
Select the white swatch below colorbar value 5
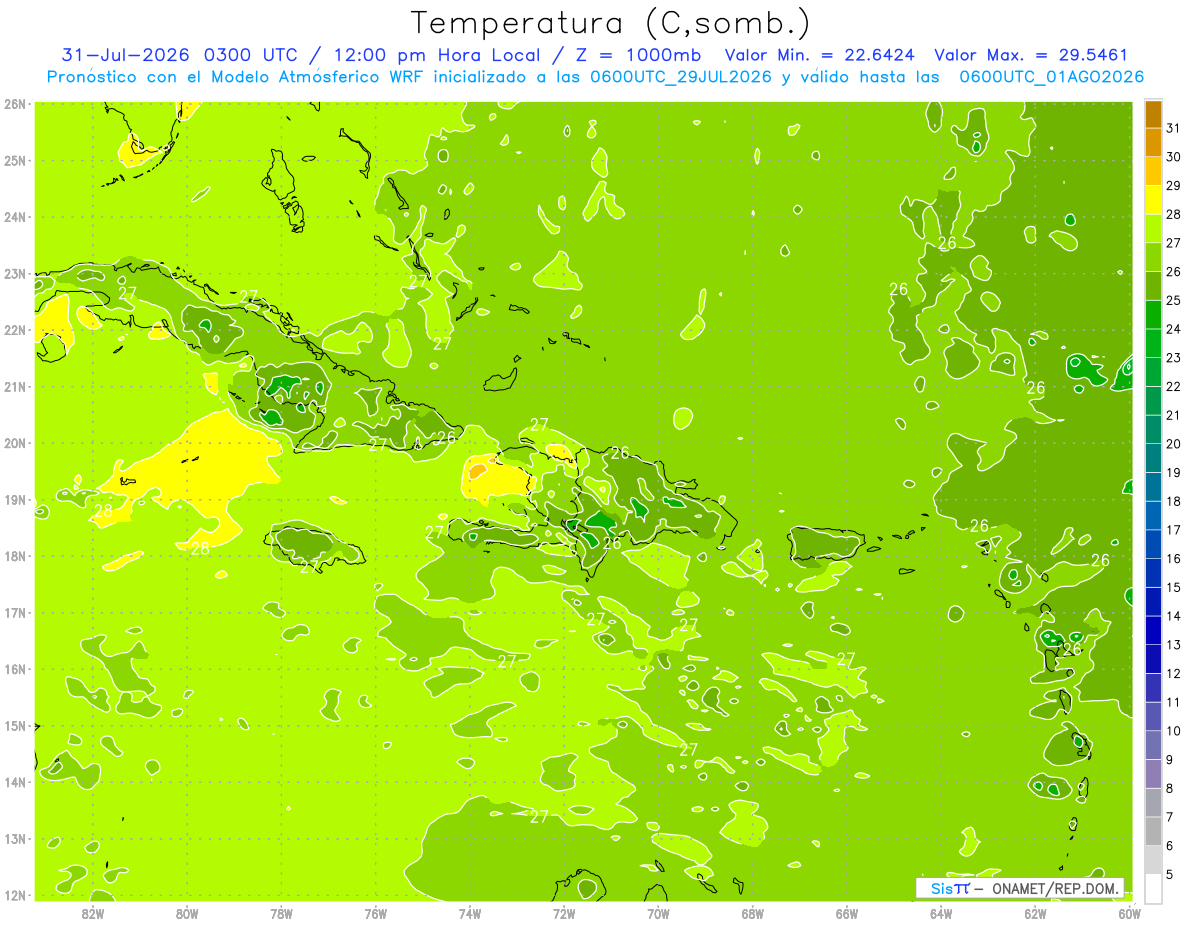coord(1153,888)
